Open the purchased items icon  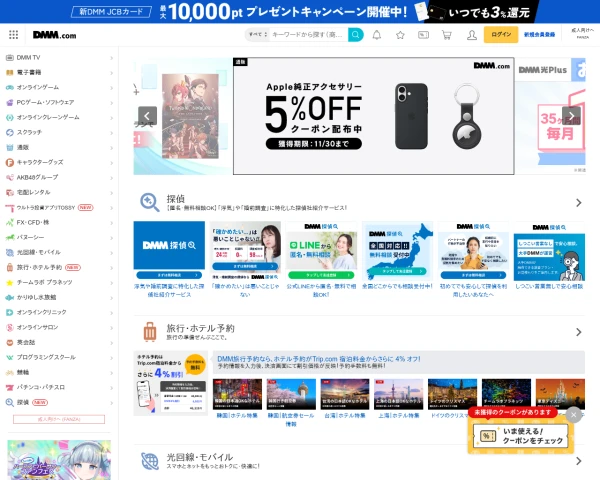coord(423,35)
